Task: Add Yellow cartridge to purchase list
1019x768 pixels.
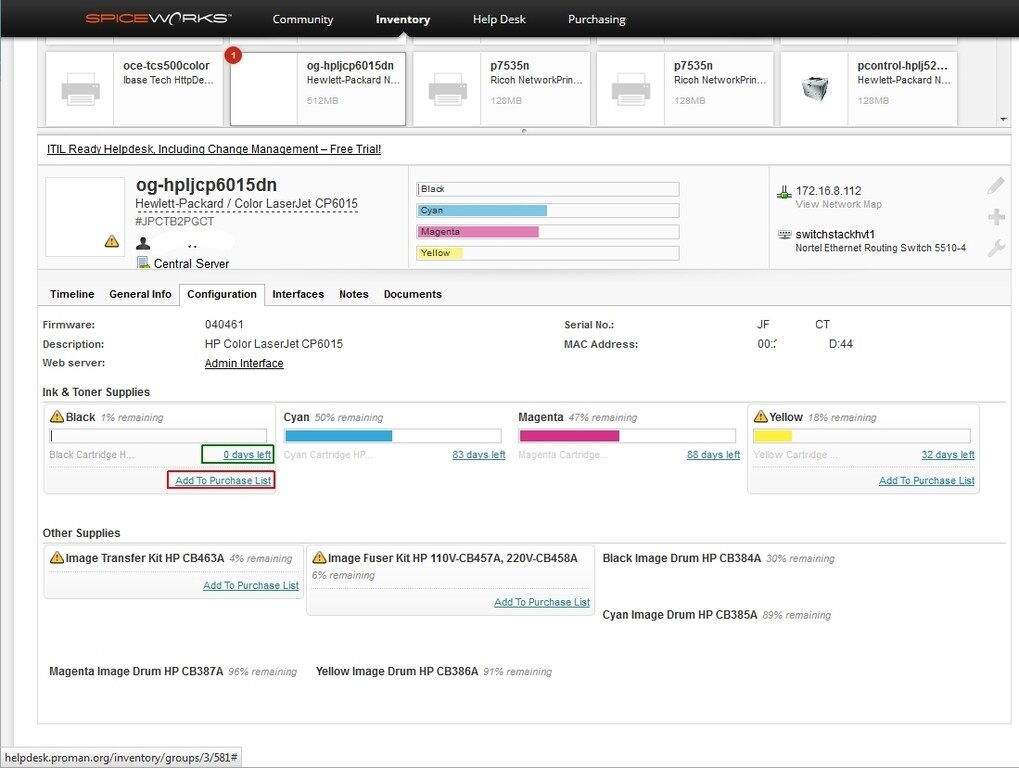Action: click(x=926, y=480)
